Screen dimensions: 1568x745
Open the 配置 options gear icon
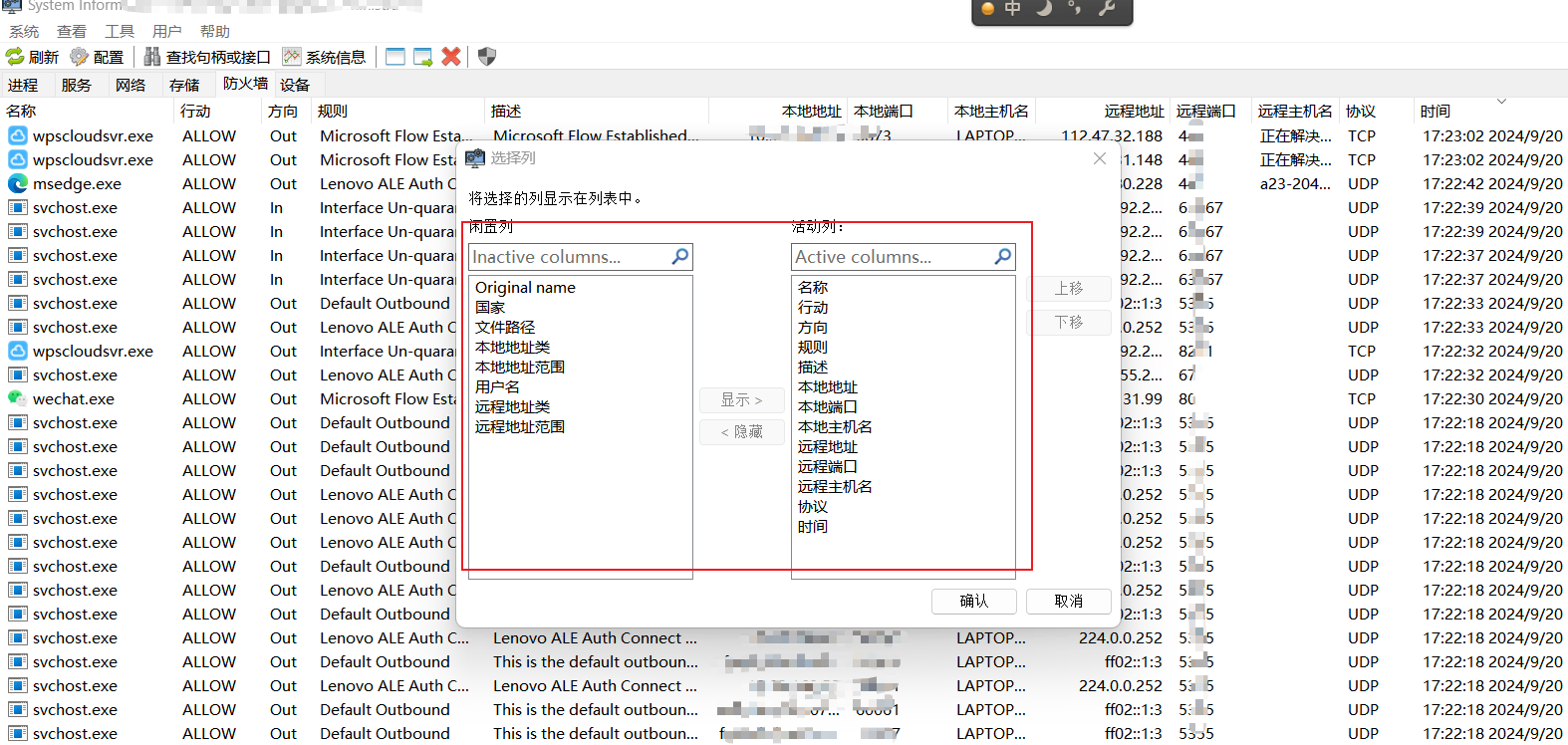tap(79, 57)
